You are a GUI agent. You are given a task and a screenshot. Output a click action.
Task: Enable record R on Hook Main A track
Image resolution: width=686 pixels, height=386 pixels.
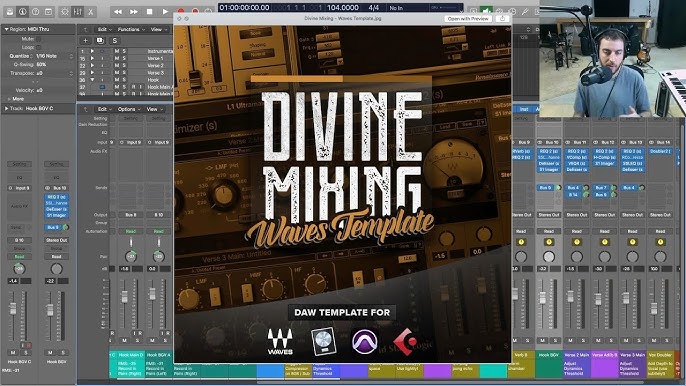point(133,87)
